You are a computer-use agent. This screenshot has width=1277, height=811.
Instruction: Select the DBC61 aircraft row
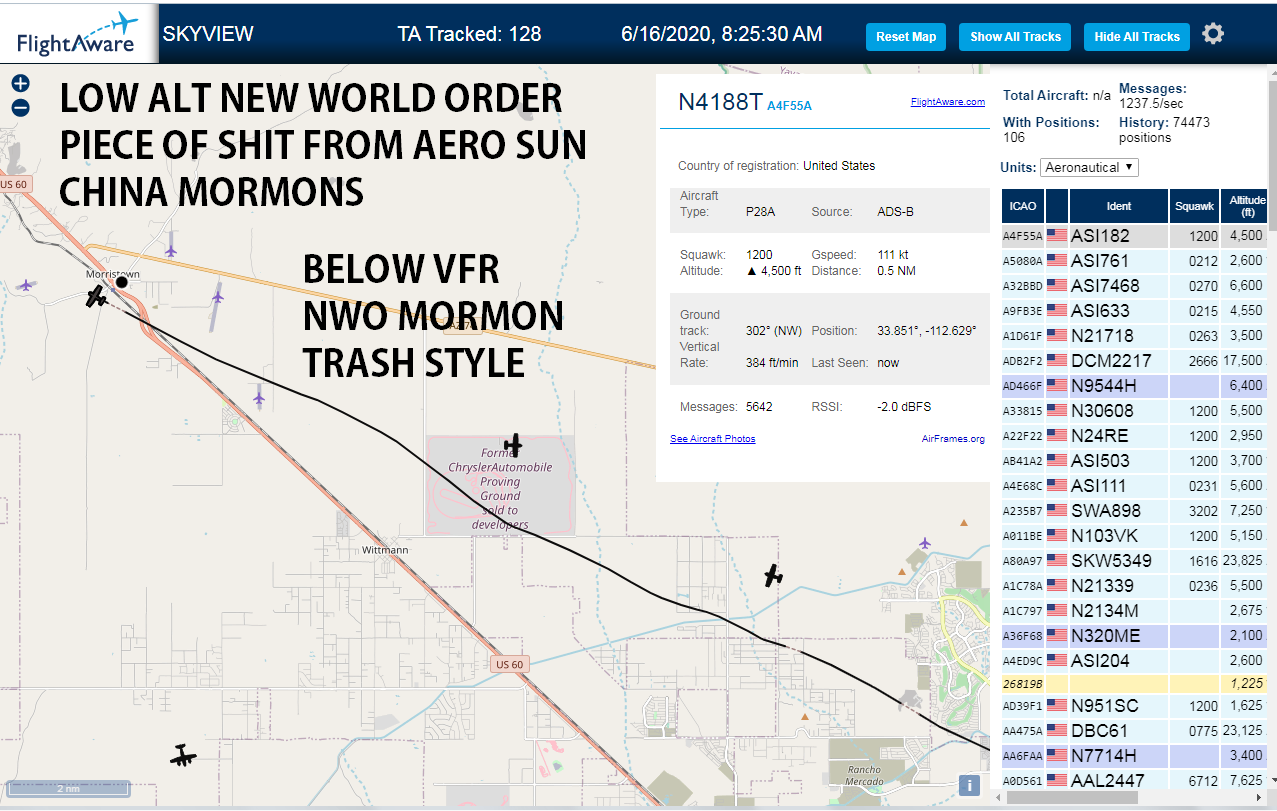click(x=1135, y=731)
